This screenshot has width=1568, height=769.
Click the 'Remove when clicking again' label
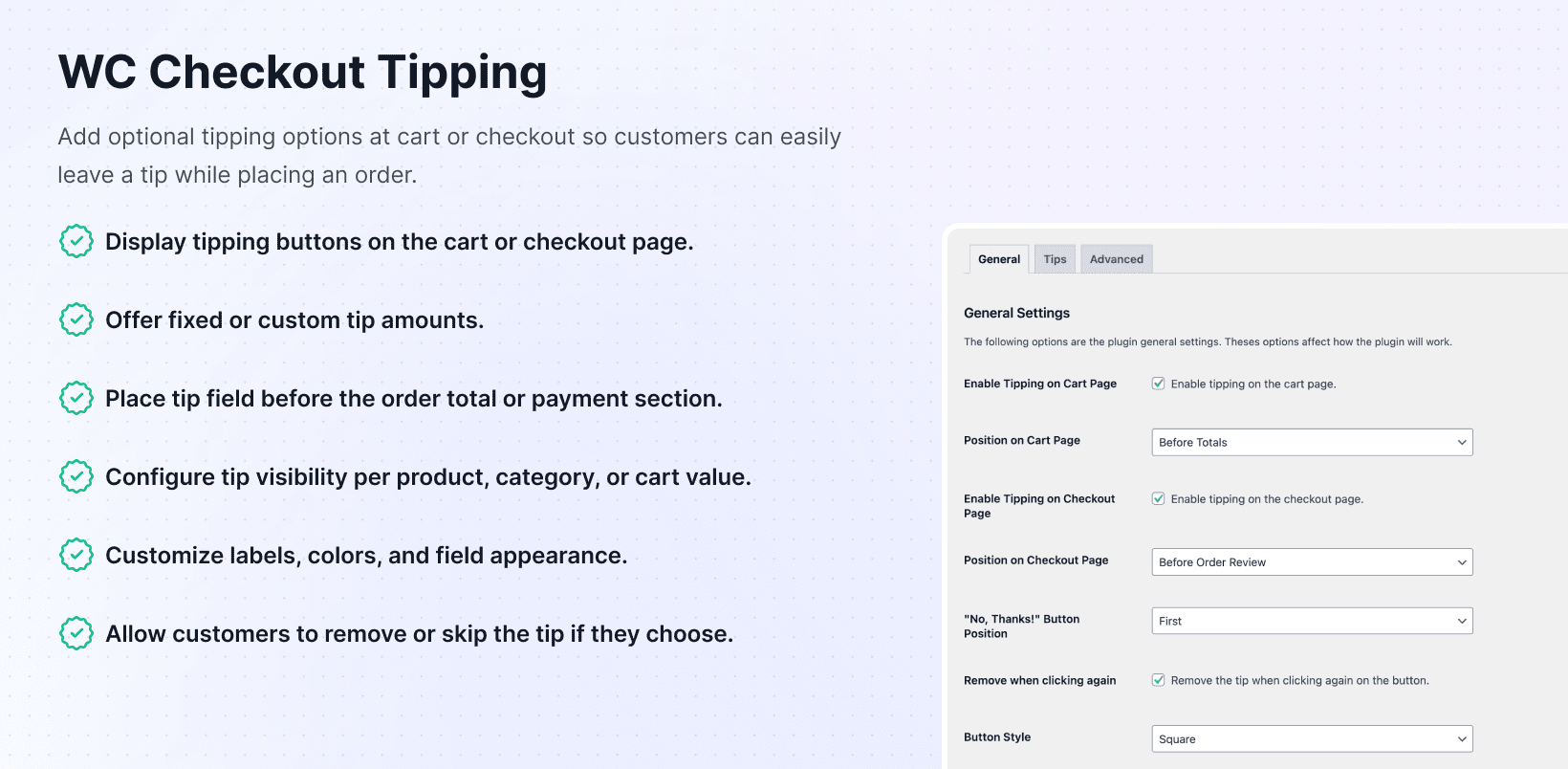click(1039, 681)
